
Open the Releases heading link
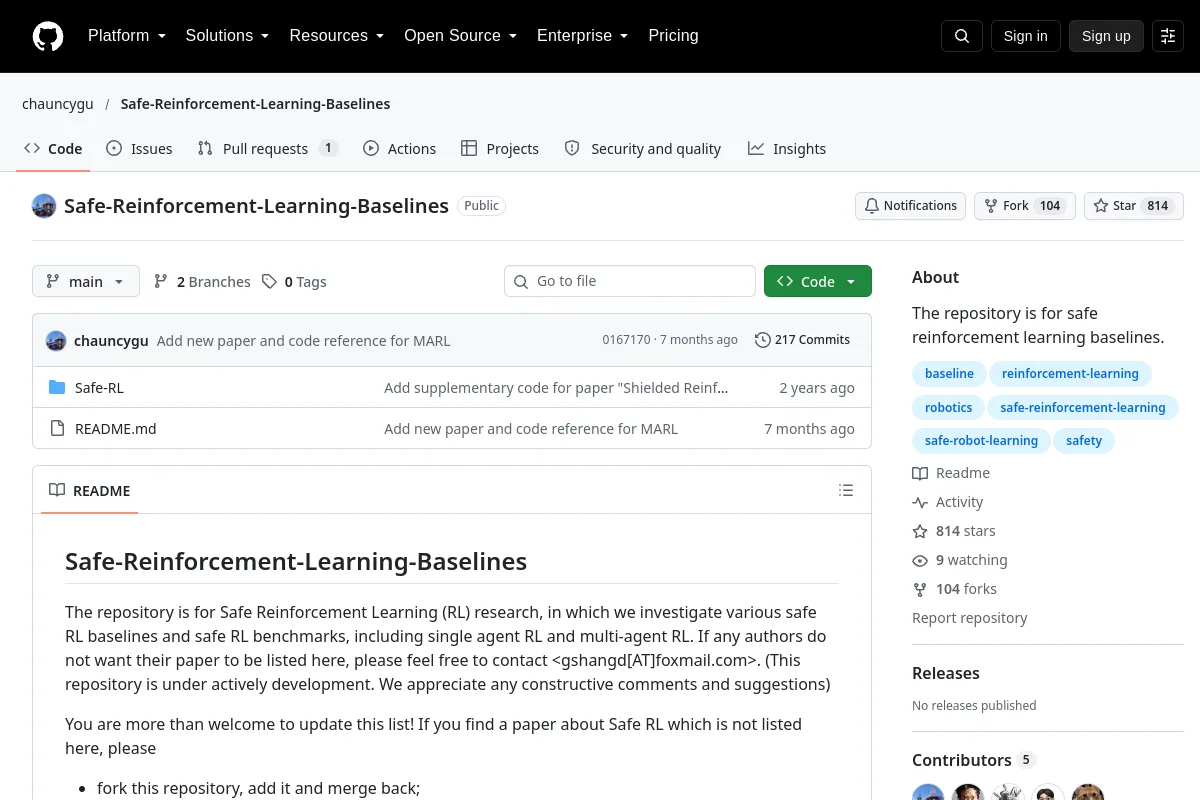(x=945, y=673)
